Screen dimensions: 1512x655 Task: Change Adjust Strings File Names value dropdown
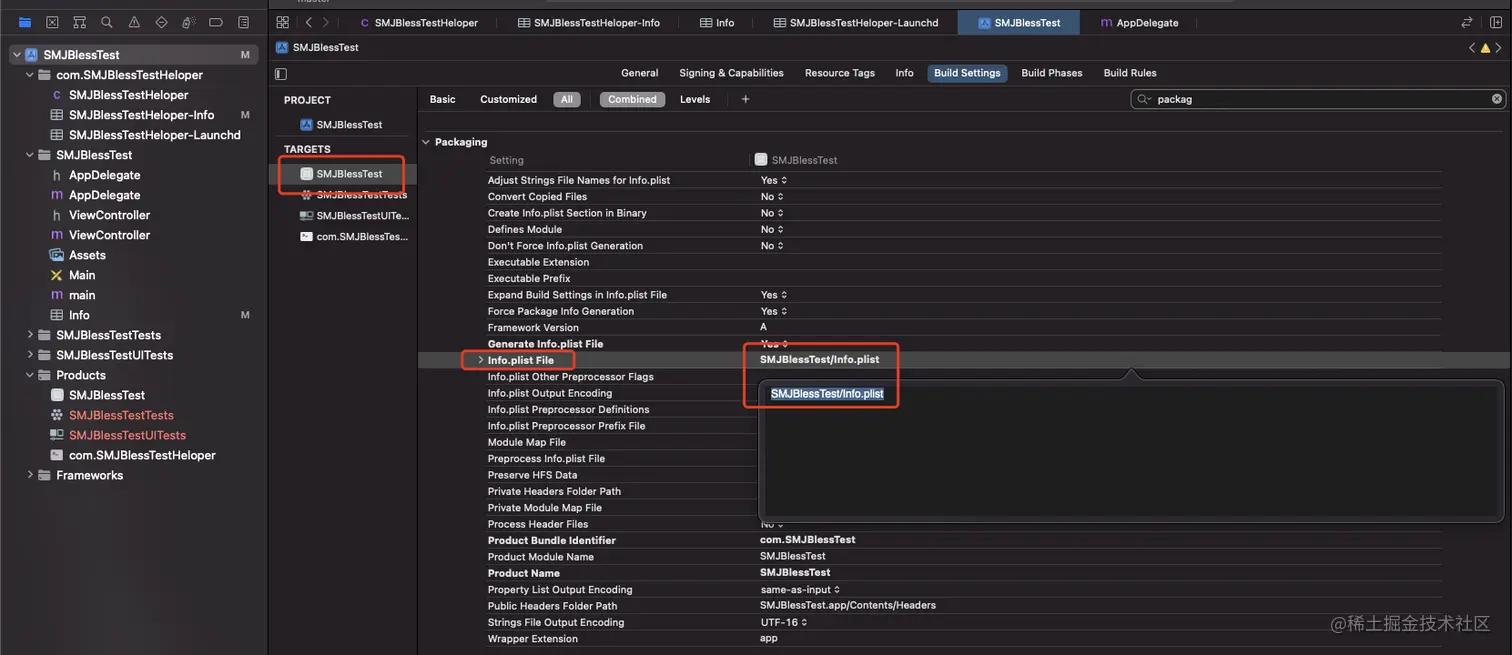pos(773,180)
